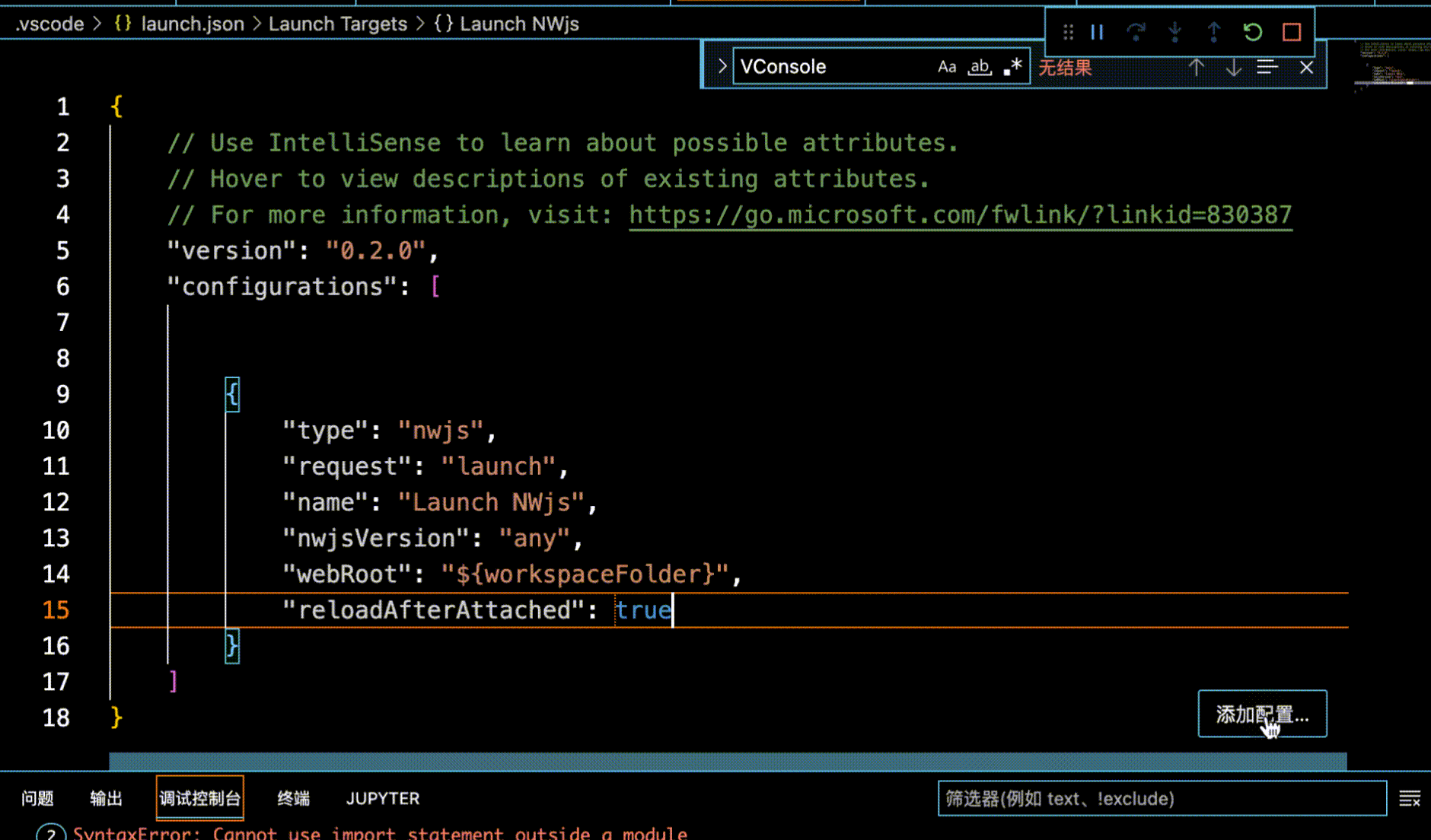The height and width of the screenshot is (840, 1431).
Task: Open the Microsoft fwlink URL
Action: (961, 215)
